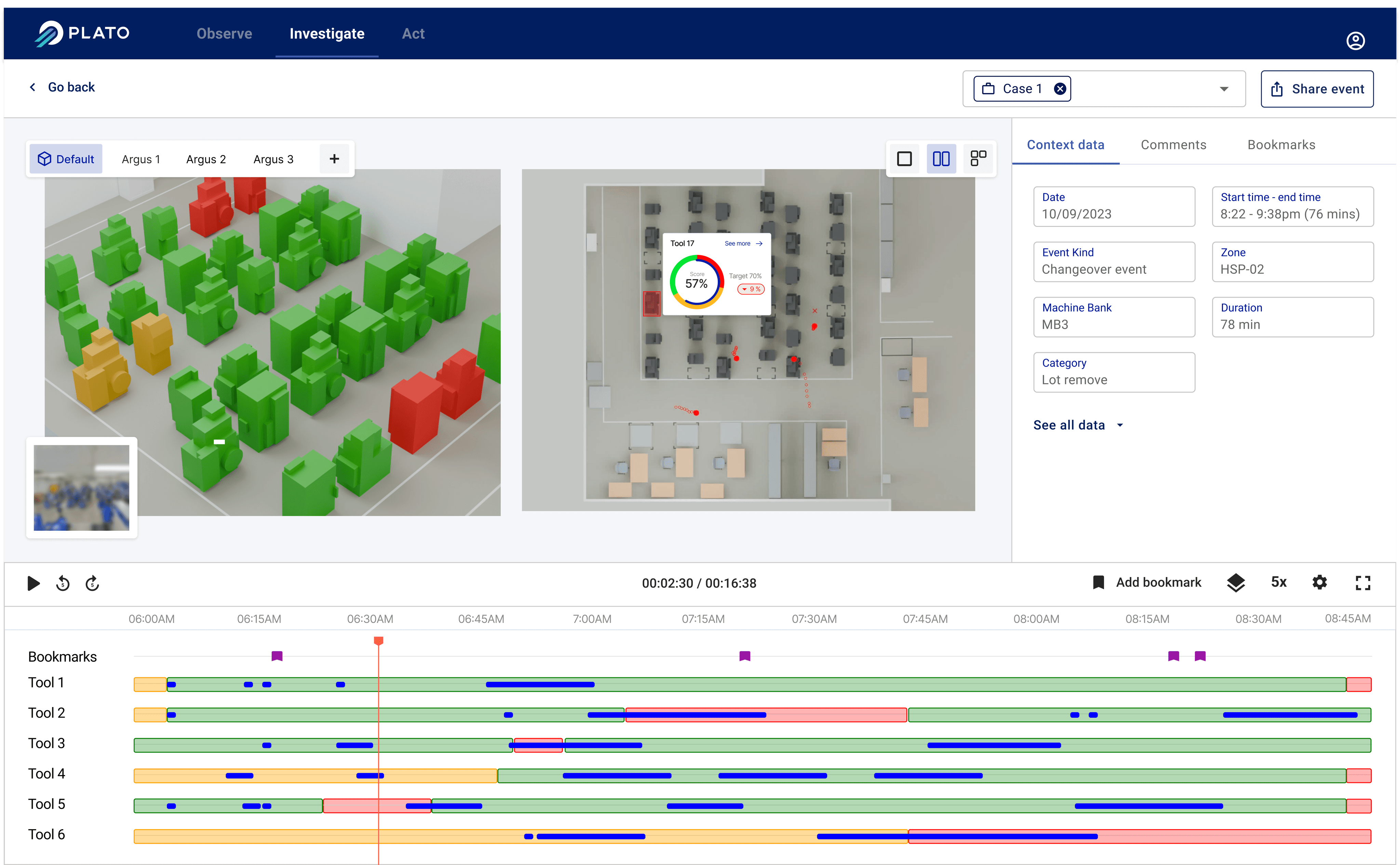This screenshot has height=865, width=1400.
Task: Switch to the Investigate tab
Action: tap(327, 33)
